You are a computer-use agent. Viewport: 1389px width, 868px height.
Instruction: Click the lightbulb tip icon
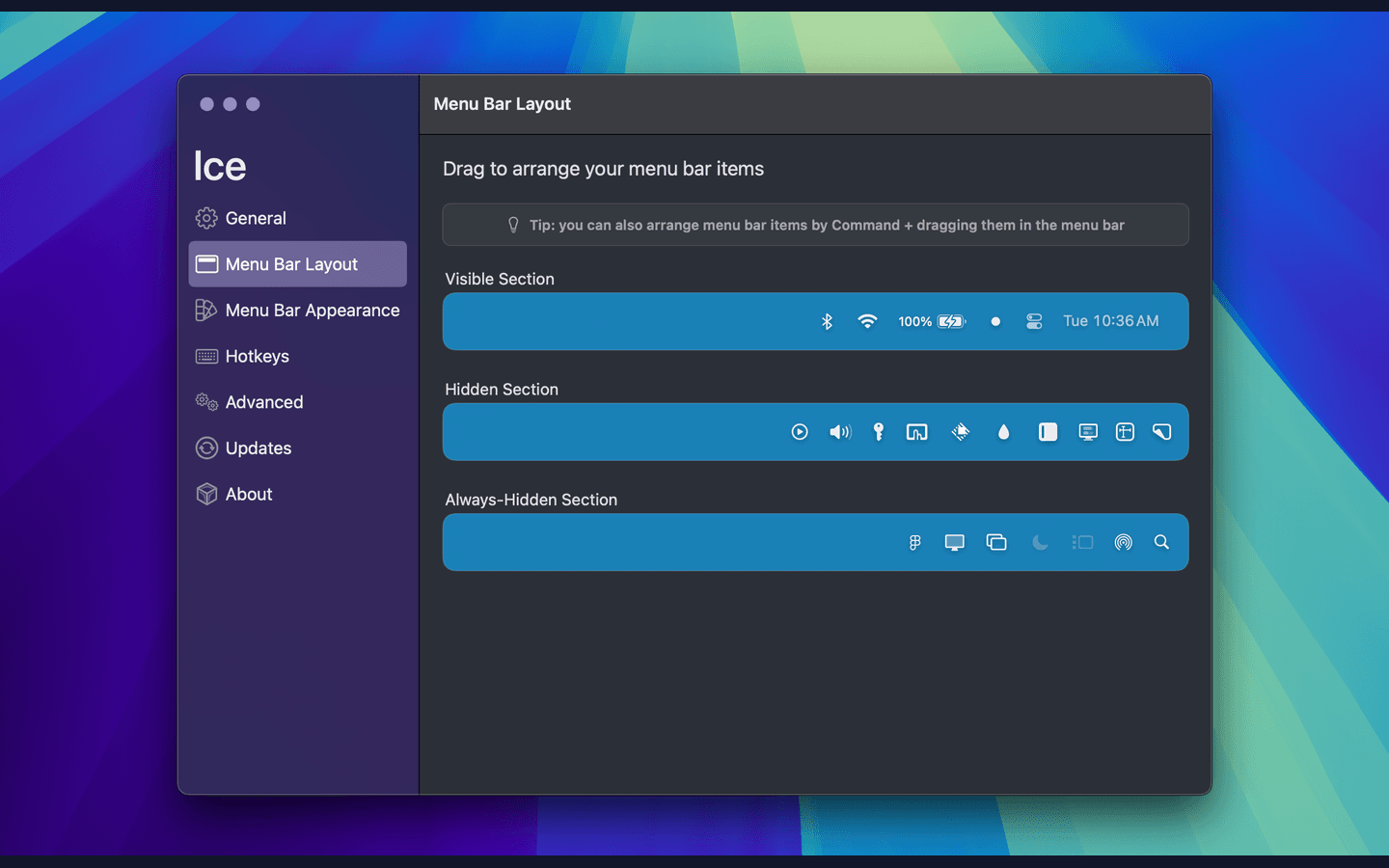pyautogui.click(x=513, y=225)
